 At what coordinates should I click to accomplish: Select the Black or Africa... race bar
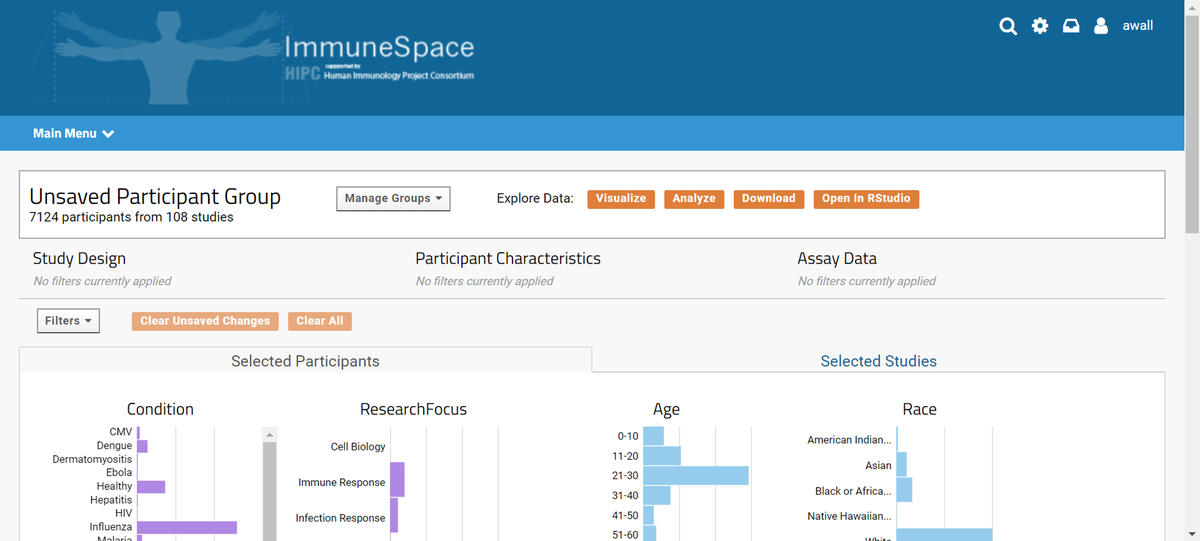(x=904, y=490)
